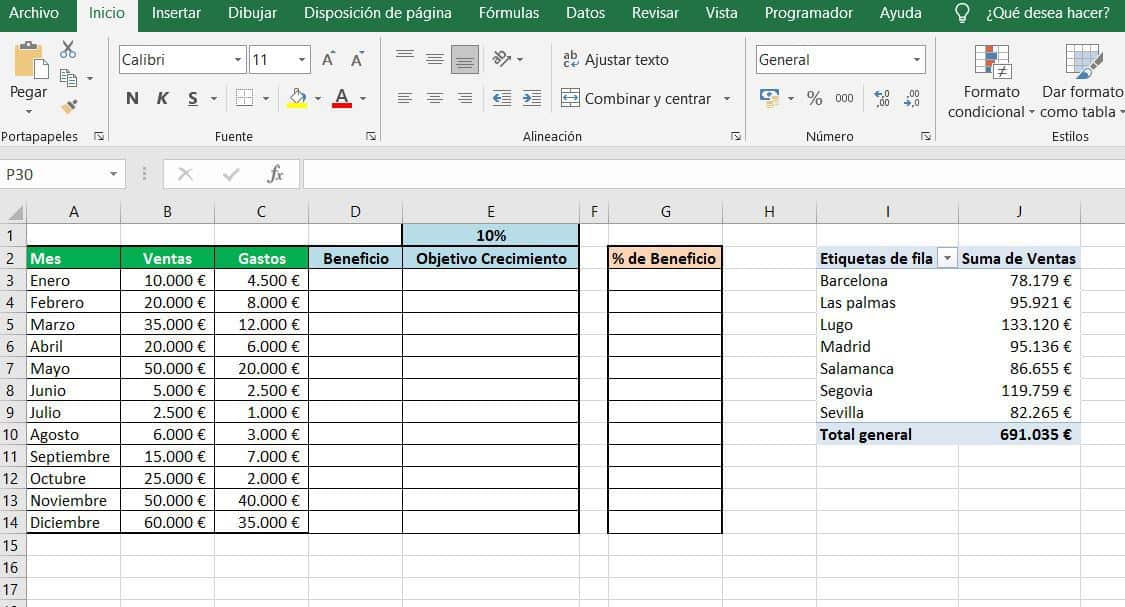1125x607 pixels.
Task: Switch to the Vista tab
Action: [x=721, y=13]
